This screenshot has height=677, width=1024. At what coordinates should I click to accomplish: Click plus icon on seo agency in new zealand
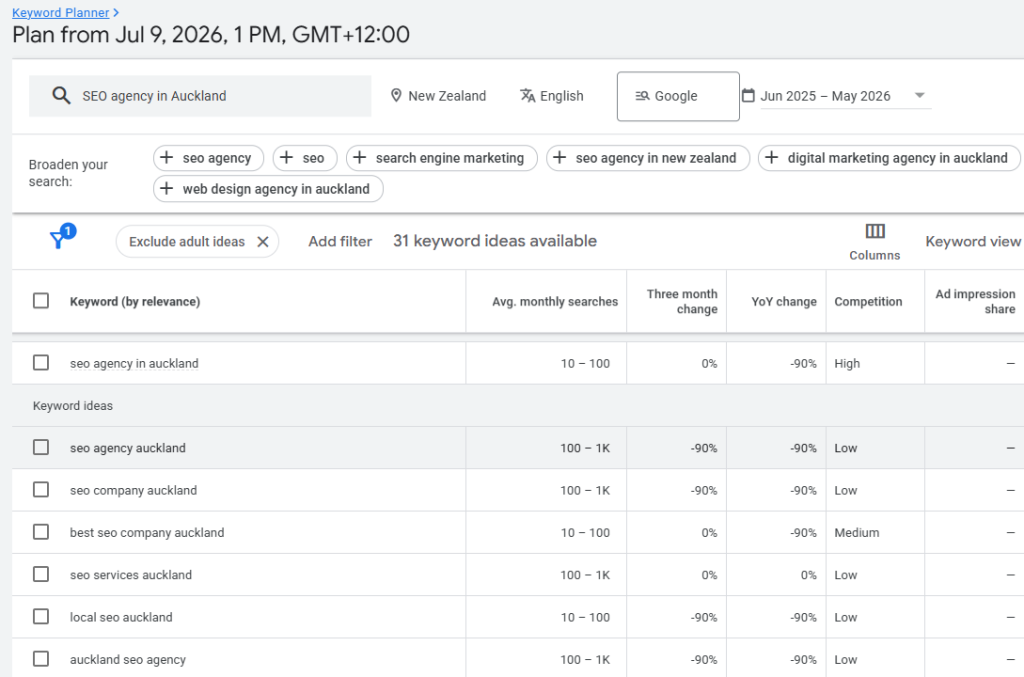tap(560, 157)
